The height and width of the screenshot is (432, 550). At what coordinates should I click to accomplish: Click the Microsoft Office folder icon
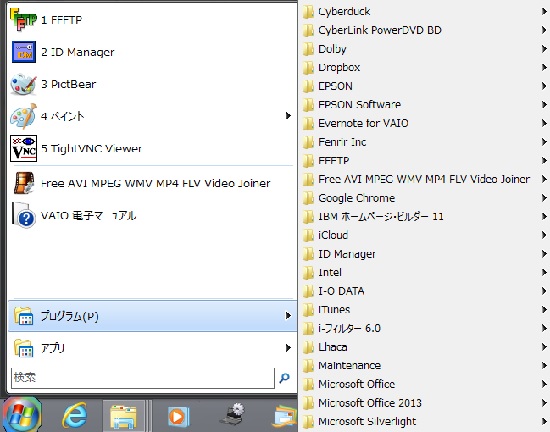(x=308, y=384)
